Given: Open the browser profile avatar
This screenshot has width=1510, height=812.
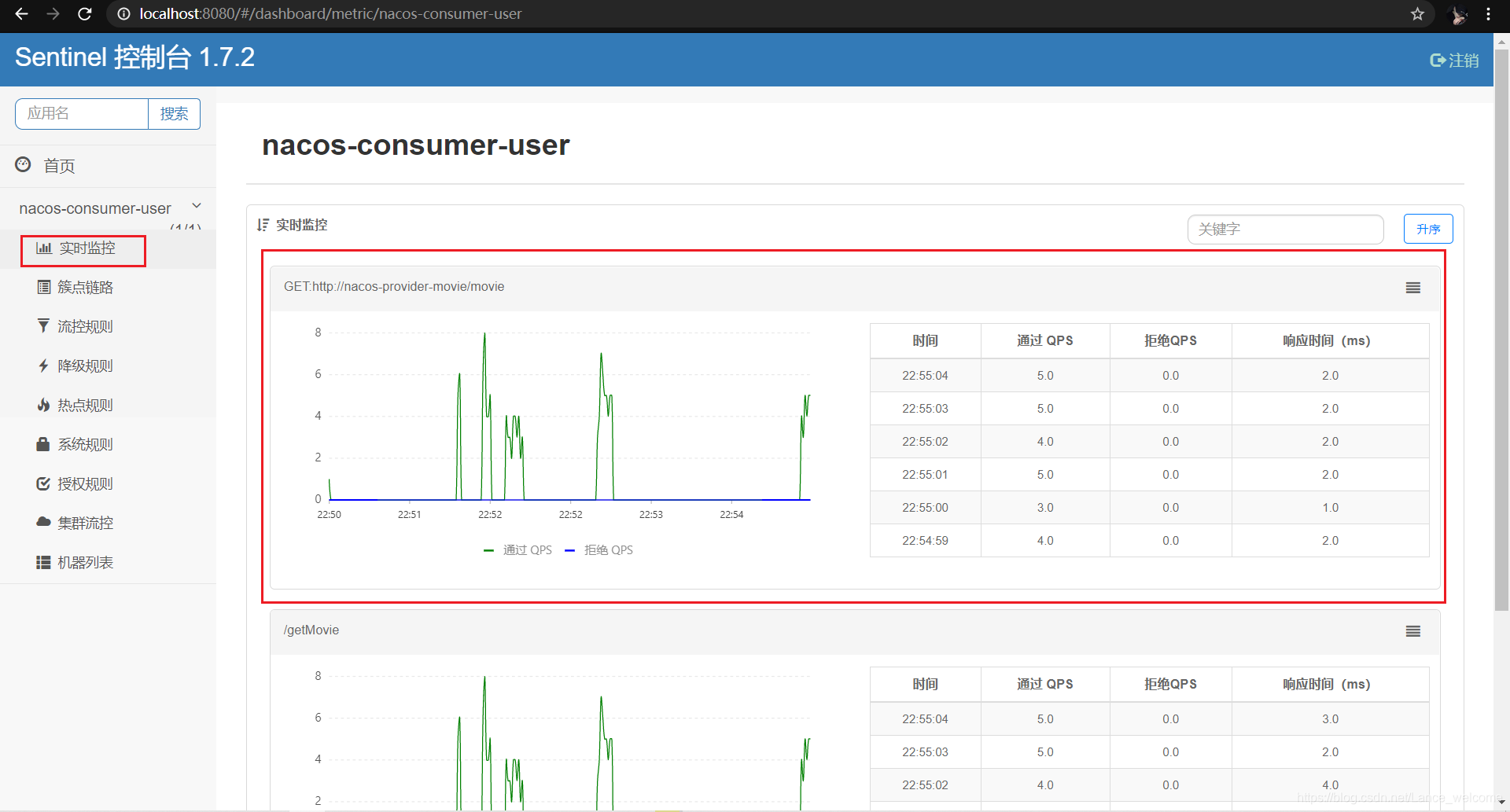Looking at the screenshot, I should (x=1457, y=13).
